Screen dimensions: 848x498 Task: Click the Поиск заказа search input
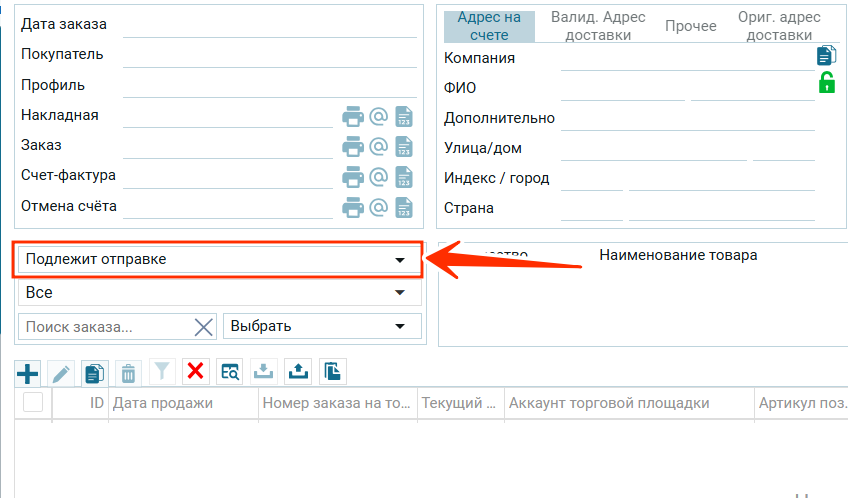tap(105, 326)
